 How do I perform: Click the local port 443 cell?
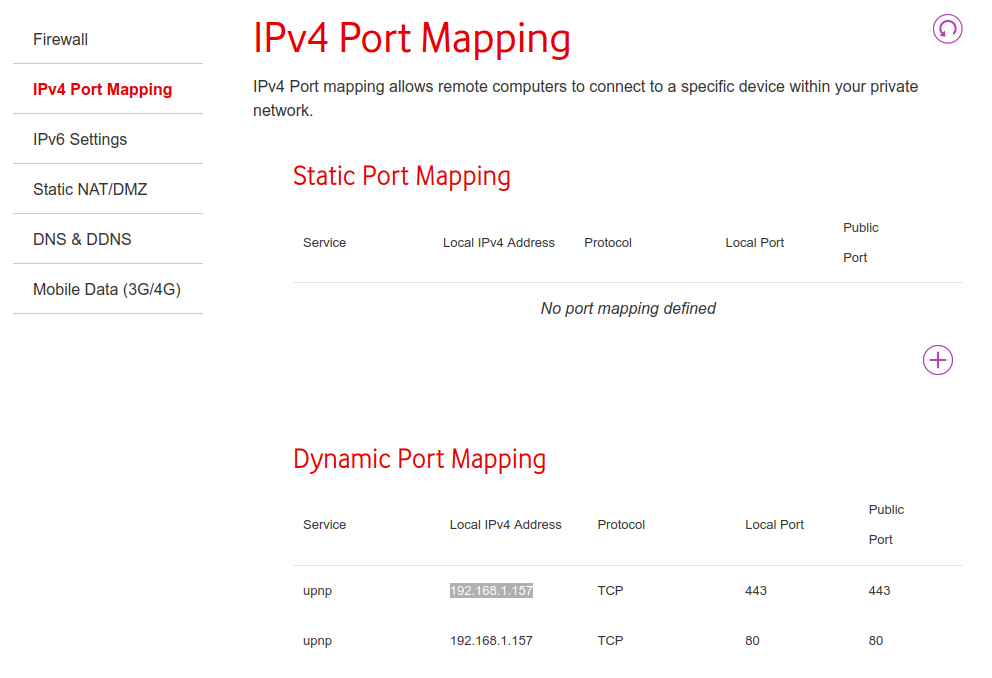point(756,591)
